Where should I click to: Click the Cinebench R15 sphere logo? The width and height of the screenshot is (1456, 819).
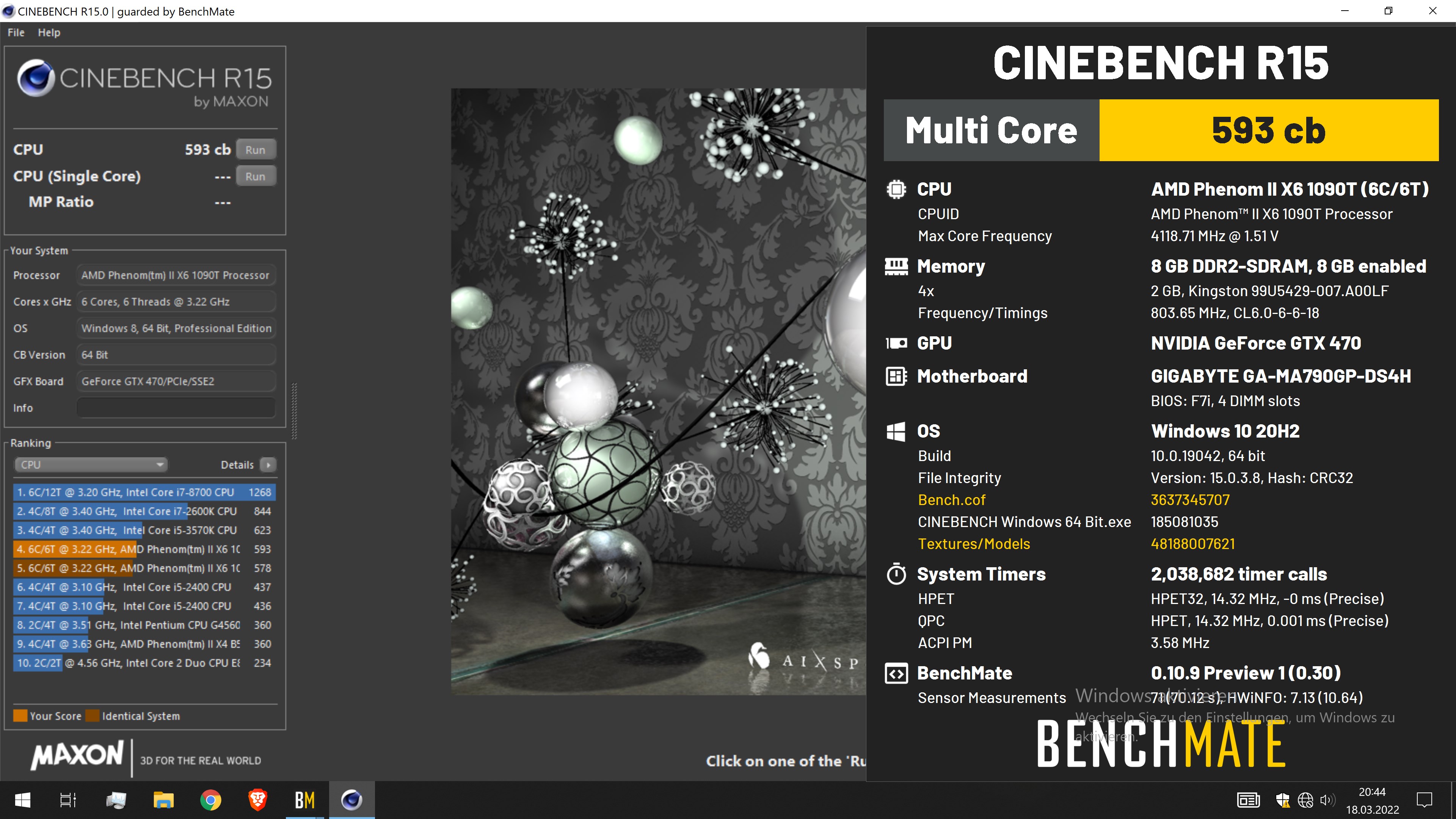coord(36,78)
